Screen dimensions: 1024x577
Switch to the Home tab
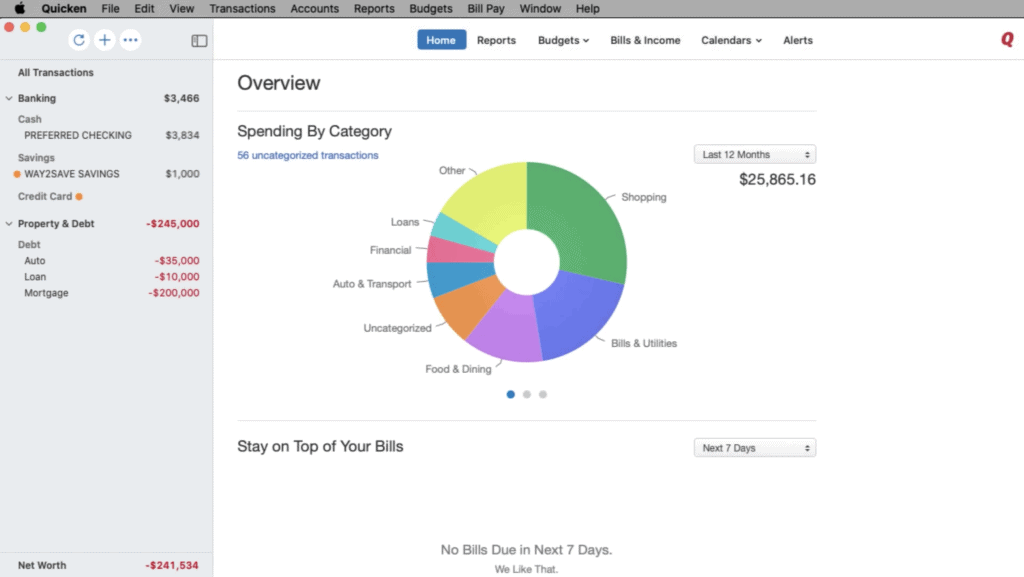441,40
